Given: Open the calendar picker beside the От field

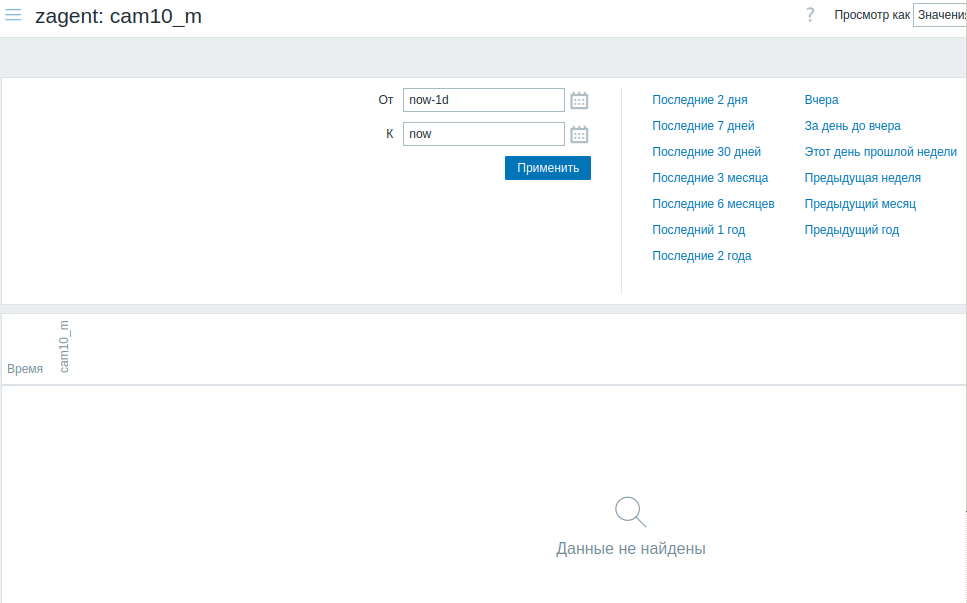Looking at the screenshot, I should coord(578,100).
